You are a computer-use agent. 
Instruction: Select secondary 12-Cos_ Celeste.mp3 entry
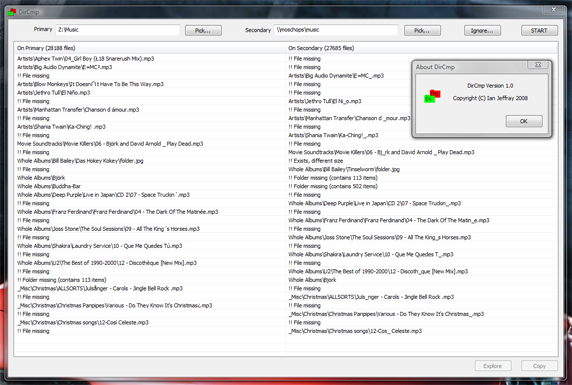355,331
